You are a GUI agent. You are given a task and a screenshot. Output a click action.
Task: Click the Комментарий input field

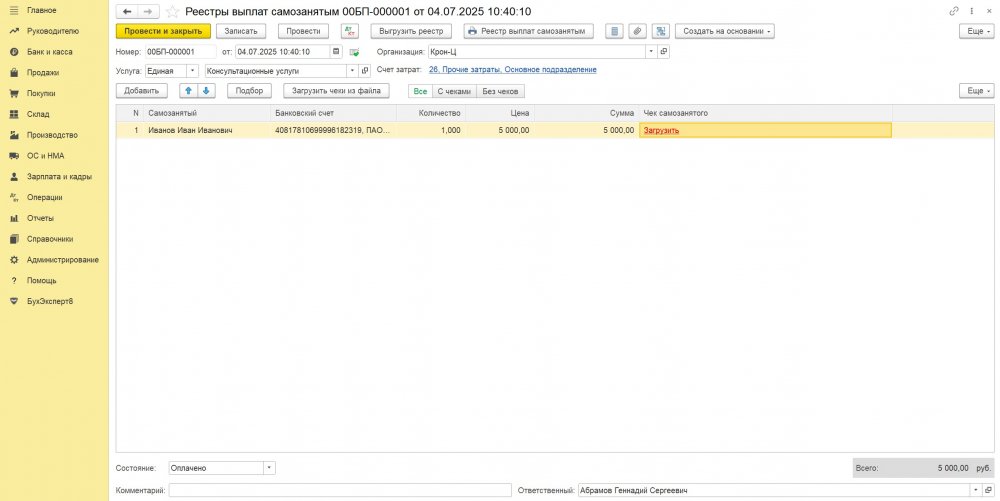pyautogui.click(x=340, y=491)
